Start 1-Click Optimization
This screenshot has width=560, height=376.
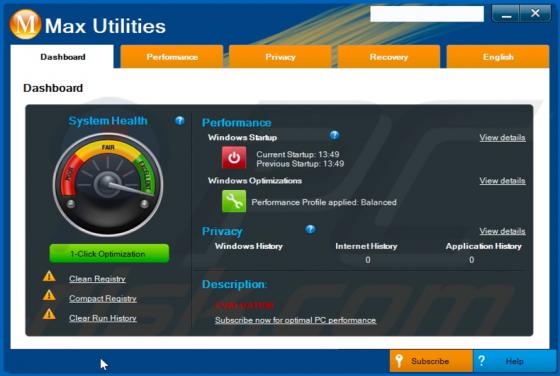coord(109,254)
